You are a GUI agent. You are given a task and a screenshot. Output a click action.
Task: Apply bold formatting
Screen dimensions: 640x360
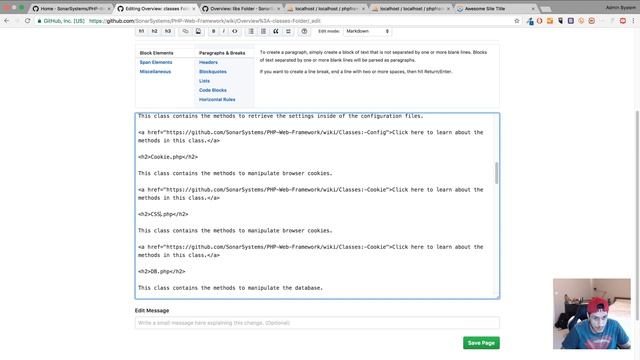click(213, 31)
